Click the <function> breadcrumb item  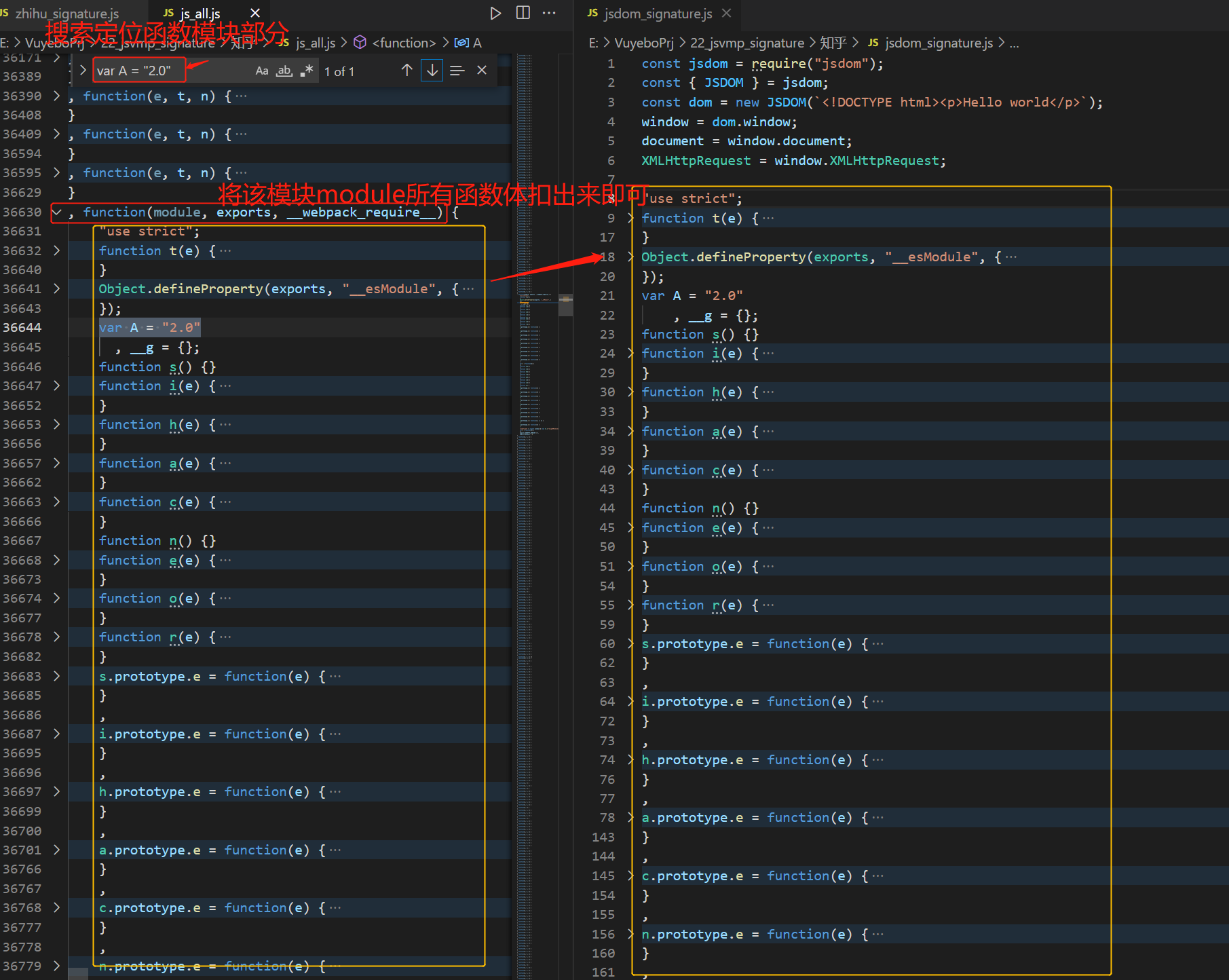tap(404, 43)
